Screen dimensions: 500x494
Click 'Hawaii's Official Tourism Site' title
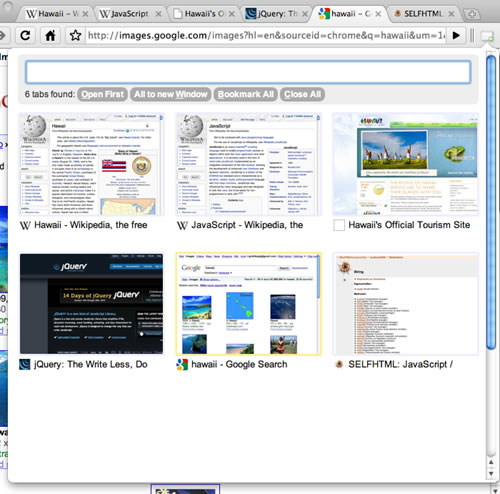point(409,225)
